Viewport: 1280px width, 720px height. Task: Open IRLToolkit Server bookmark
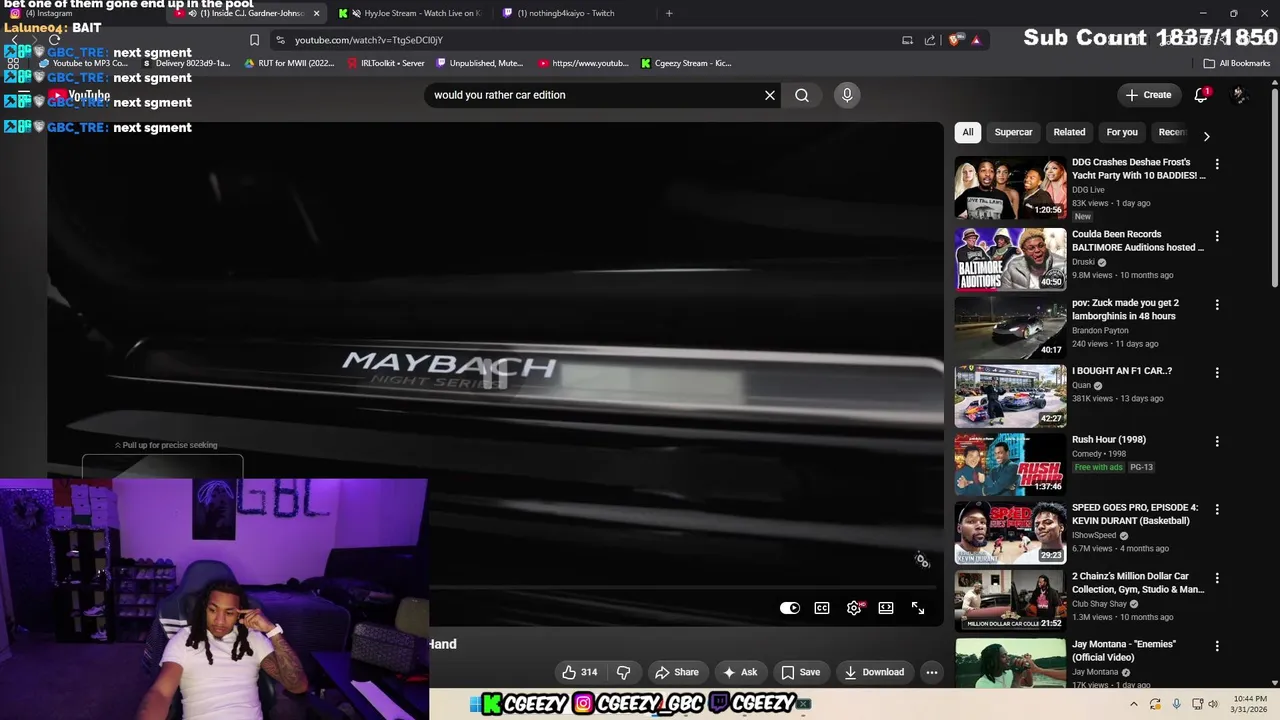point(385,63)
